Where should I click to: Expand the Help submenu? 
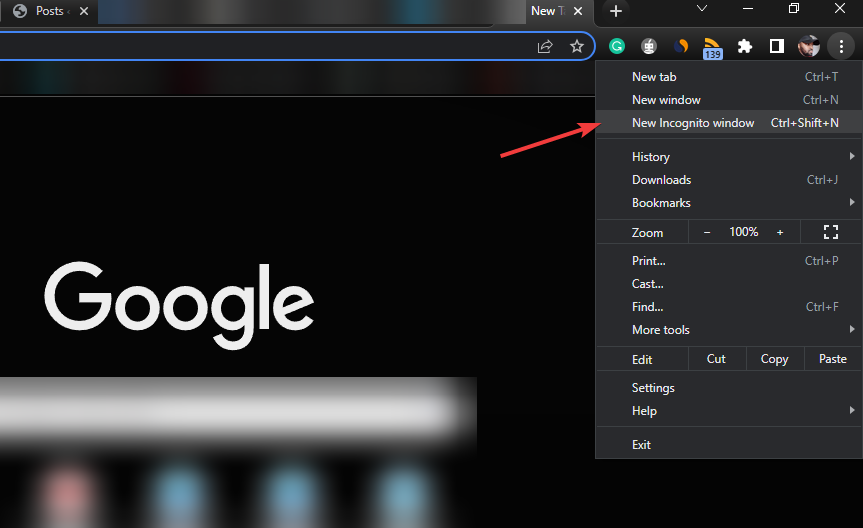point(729,411)
